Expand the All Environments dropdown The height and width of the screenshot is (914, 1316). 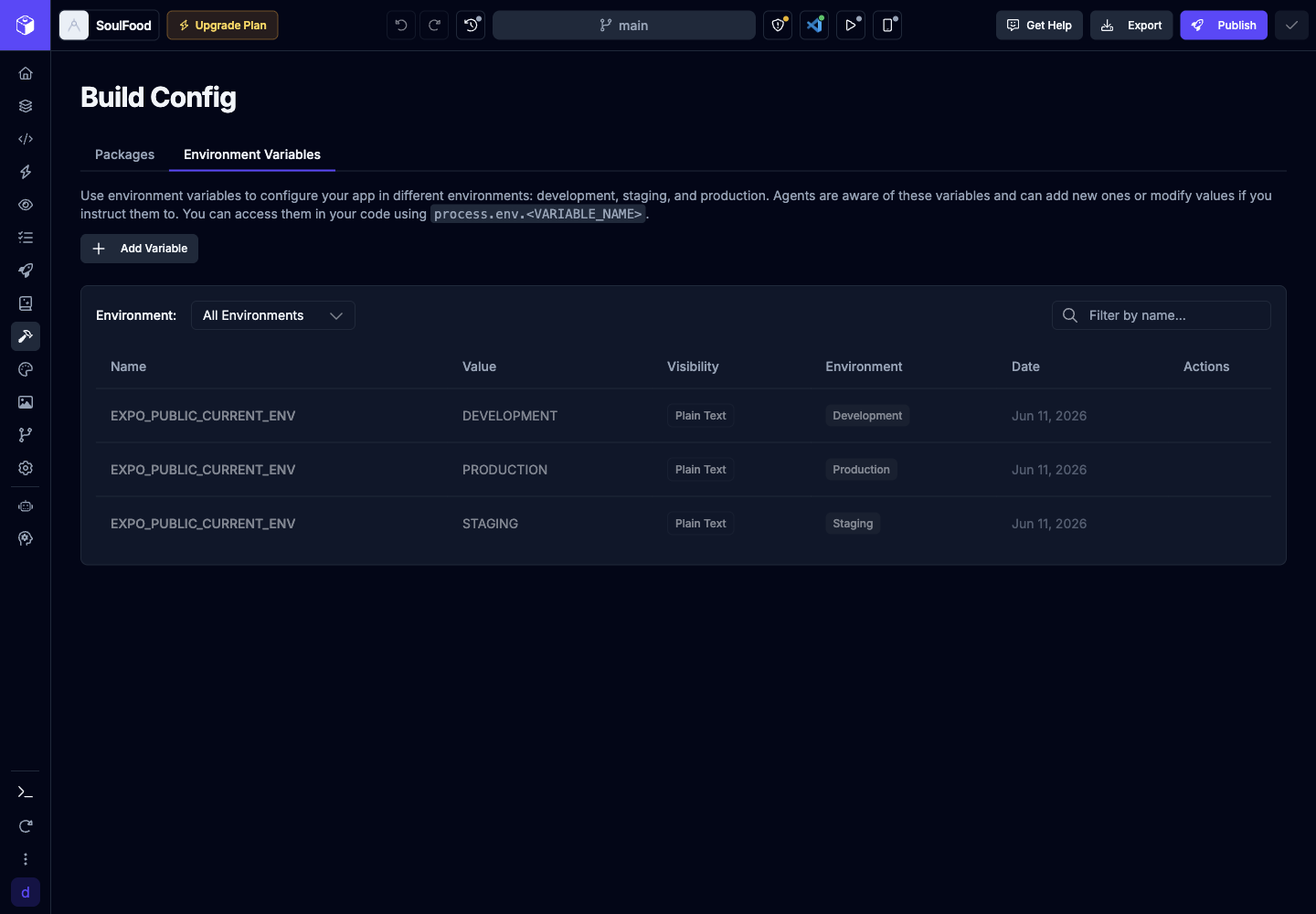[x=273, y=315]
